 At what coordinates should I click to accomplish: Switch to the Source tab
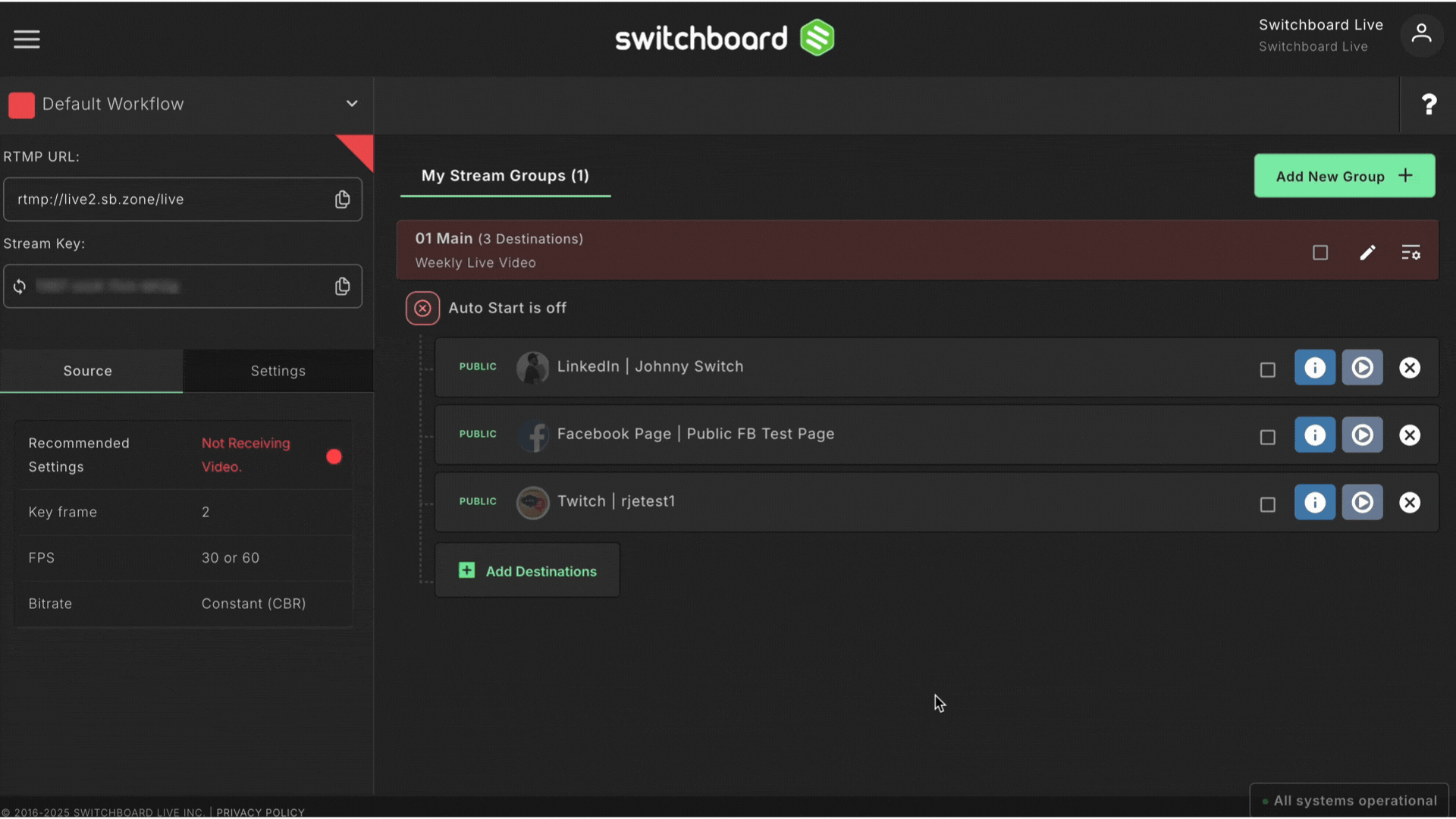[91, 371]
